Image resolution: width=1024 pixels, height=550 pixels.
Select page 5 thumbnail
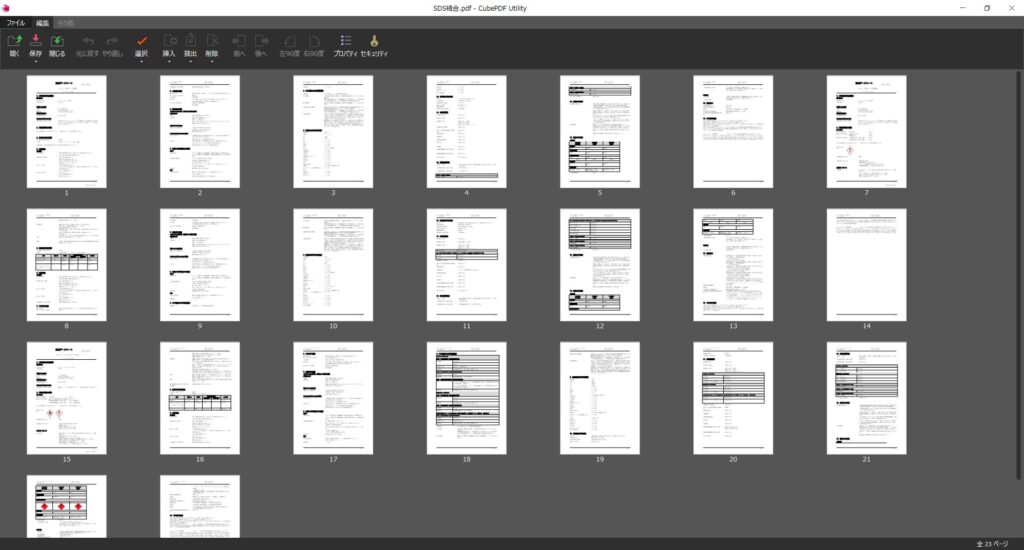point(599,131)
